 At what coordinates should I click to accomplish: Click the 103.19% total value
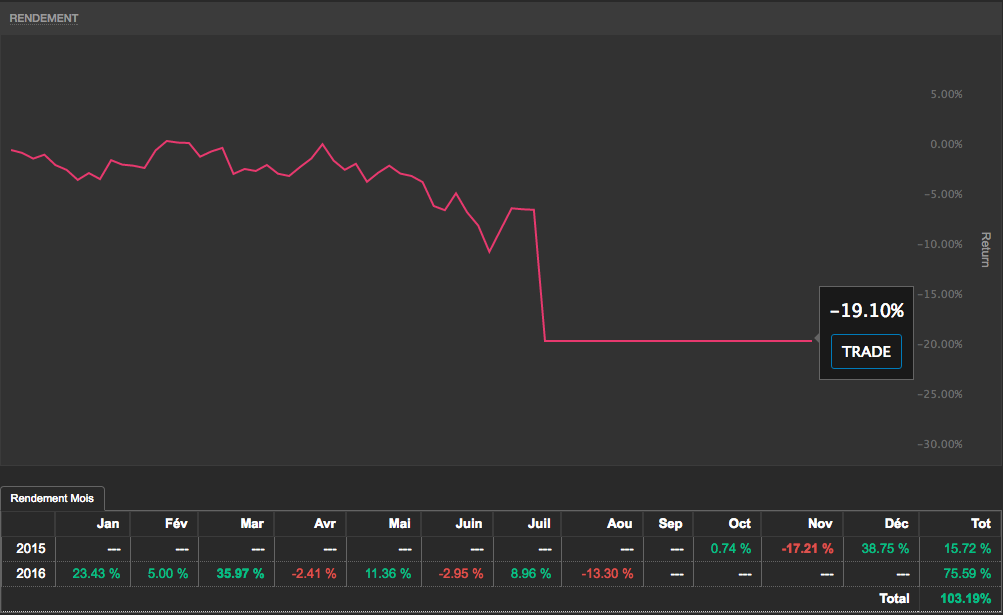965,598
